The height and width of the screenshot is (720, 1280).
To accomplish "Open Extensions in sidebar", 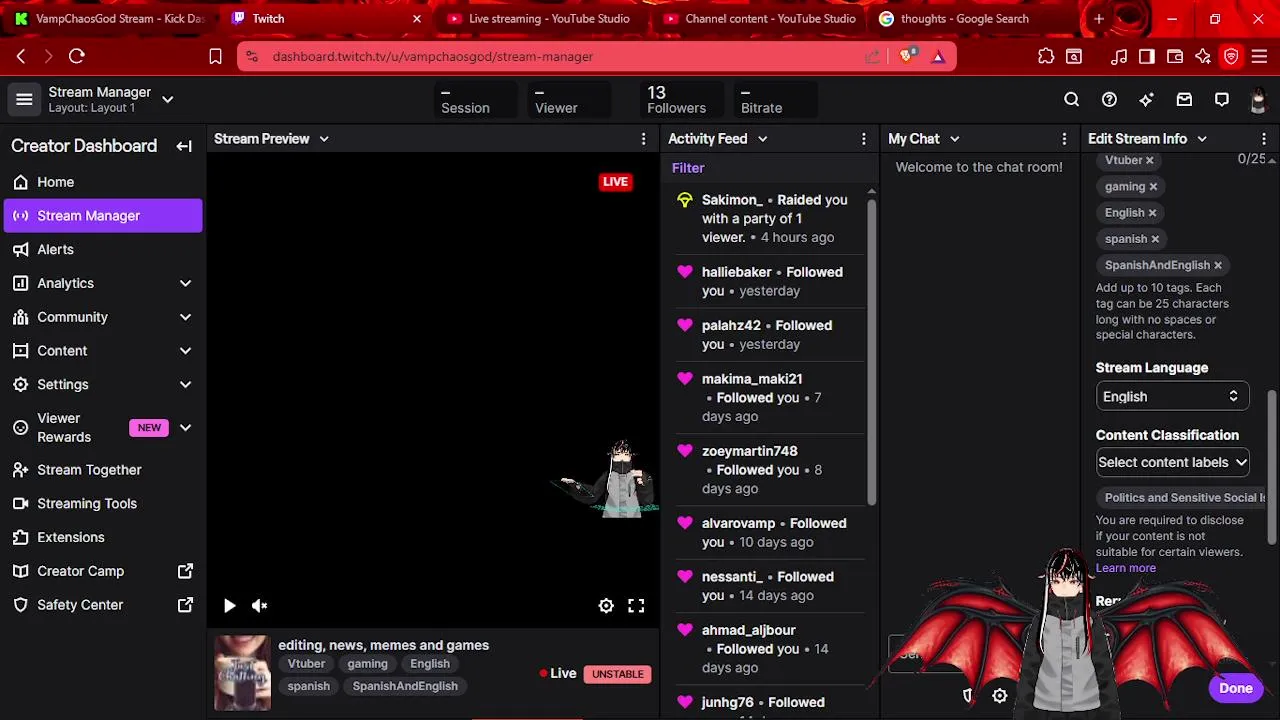I will [x=102, y=537].
